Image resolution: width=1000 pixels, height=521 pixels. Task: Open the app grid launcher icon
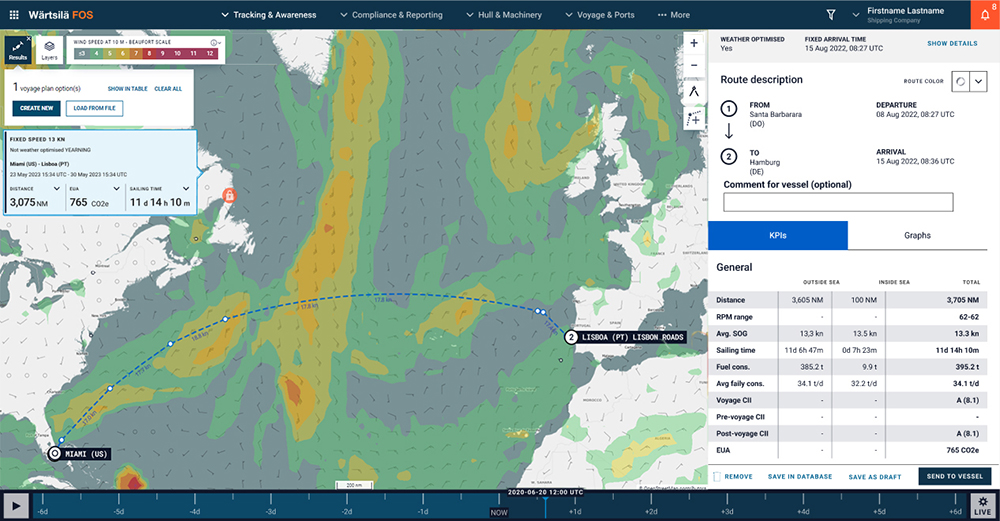(x=14, y=15)
